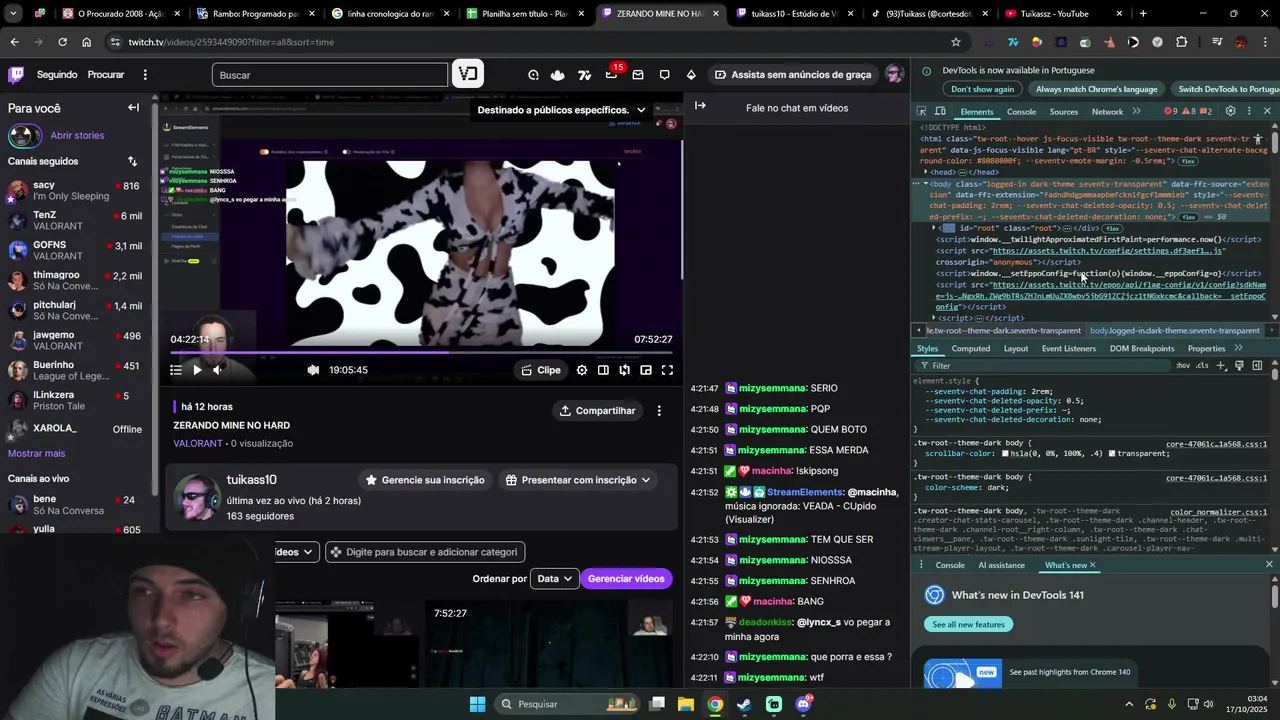Click Don't show again in DevTools
Viewport: 1280px width, 720px height.
tap(982, 89)
